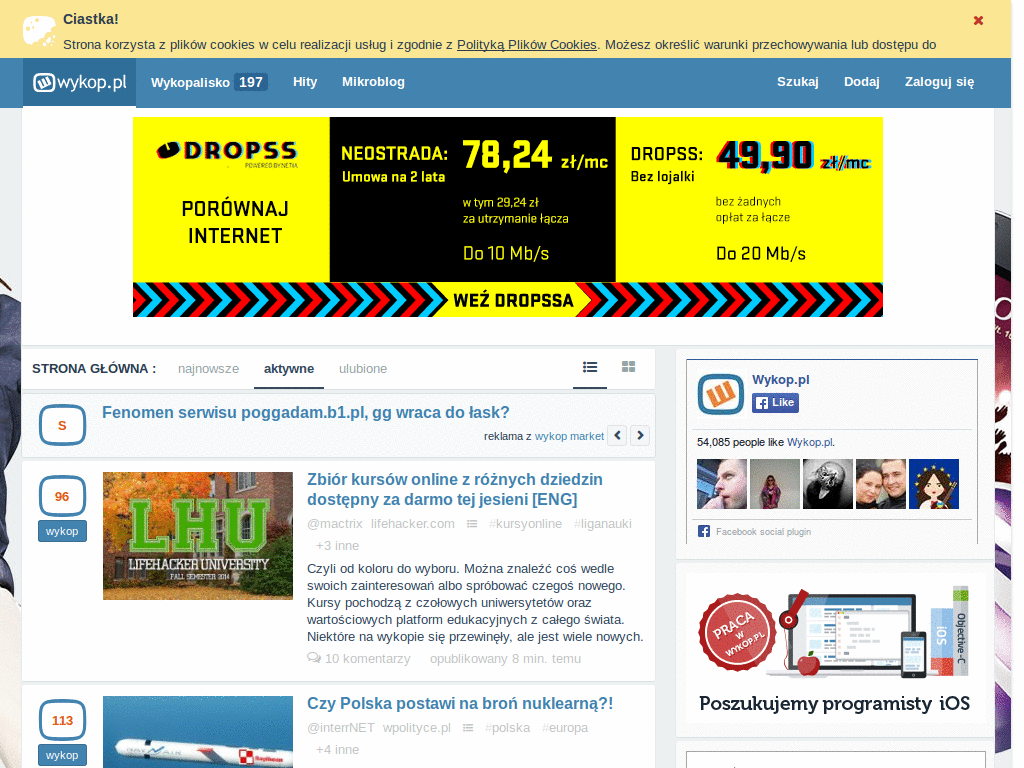This screenshot has width=1024, height=768.
Task: Select the aktywne tab
Action: click(x=289, y=369)
